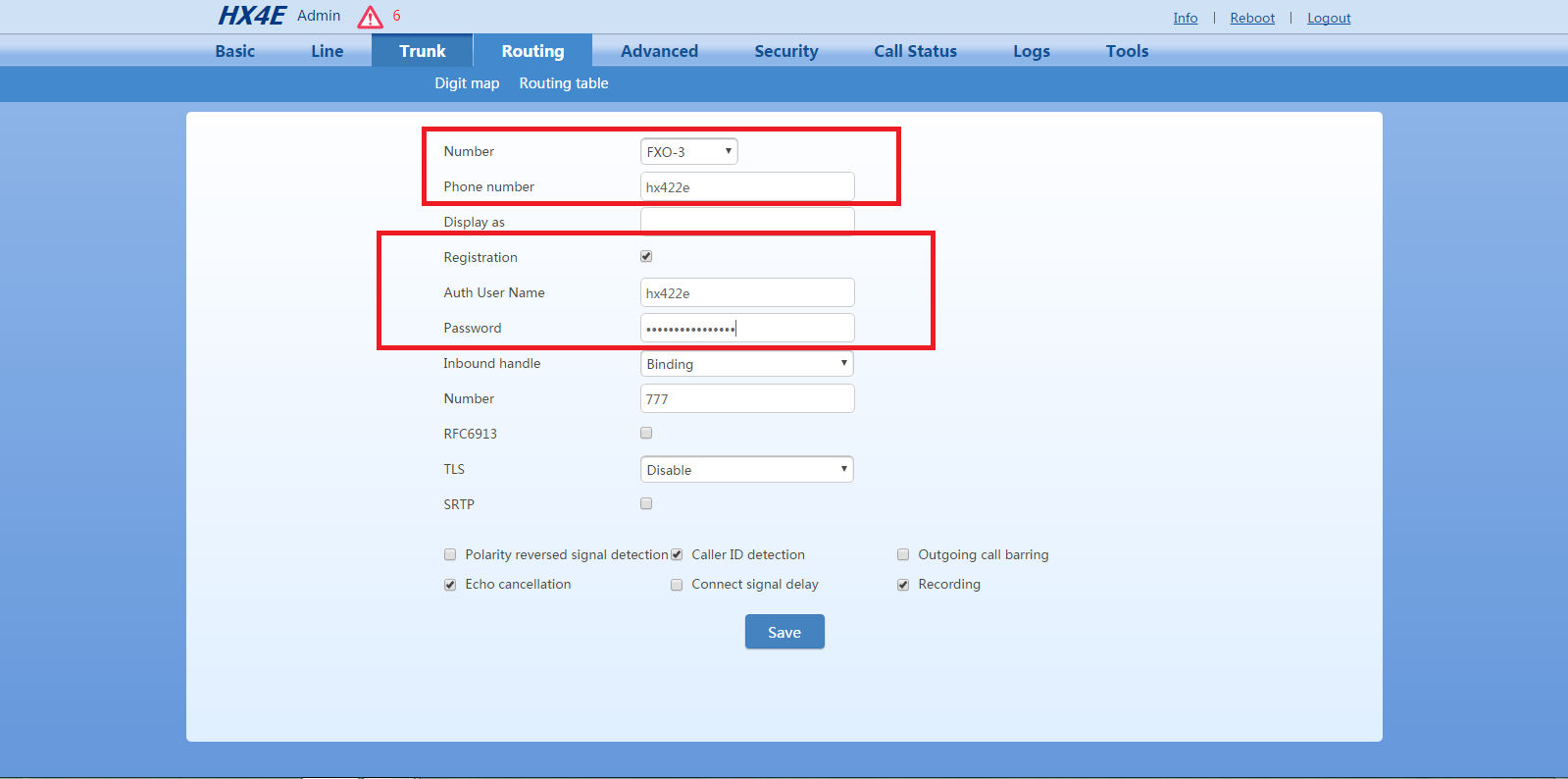The image size is (1568, 779).
Task: Enable the SRTP checkbox
Action: pos(646,503)
